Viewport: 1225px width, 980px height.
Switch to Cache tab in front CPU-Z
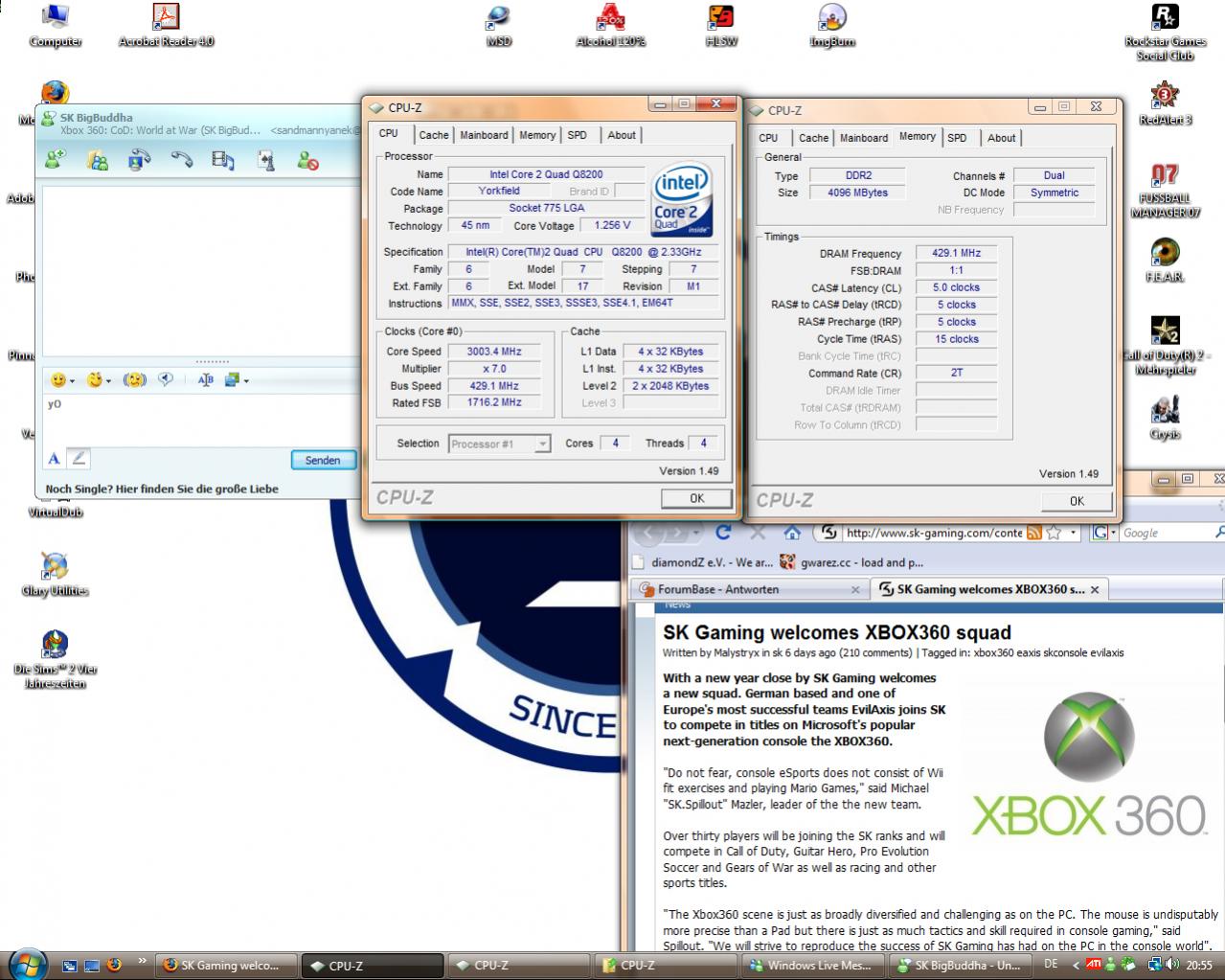pyautogui.click(x=433, y=135)
